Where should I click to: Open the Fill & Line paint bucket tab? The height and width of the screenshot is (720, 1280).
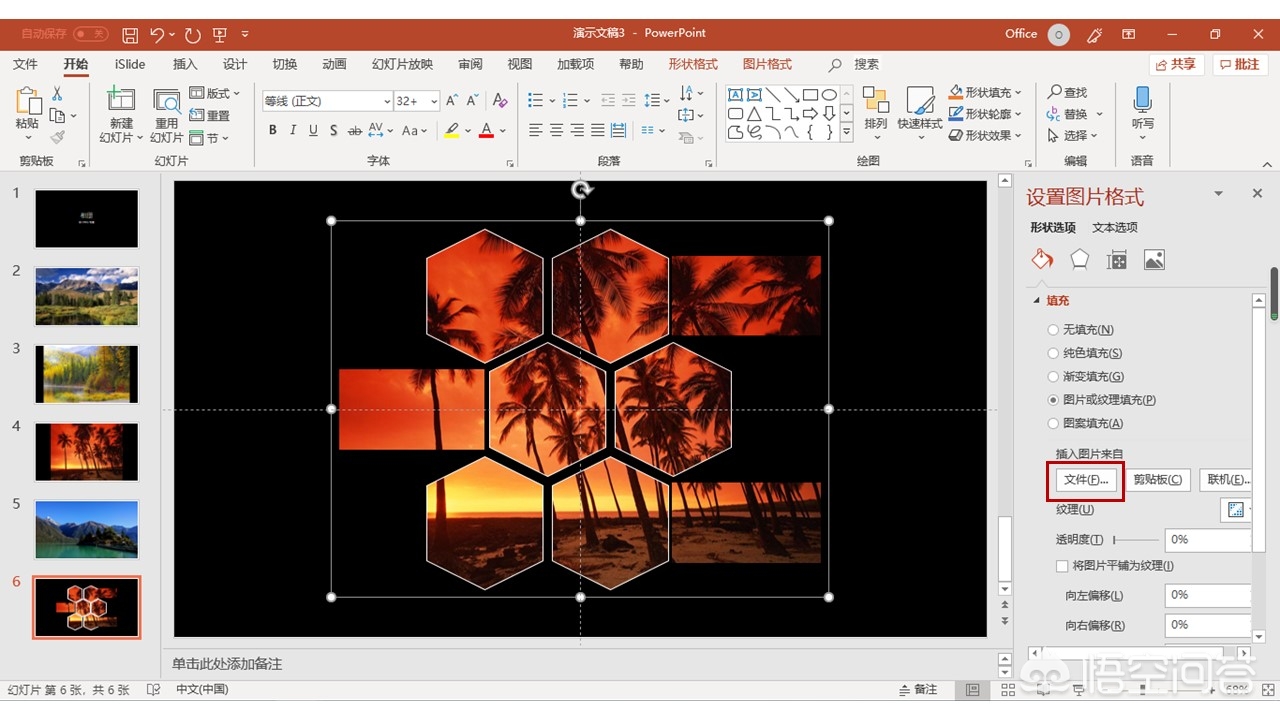point(1042,260)
